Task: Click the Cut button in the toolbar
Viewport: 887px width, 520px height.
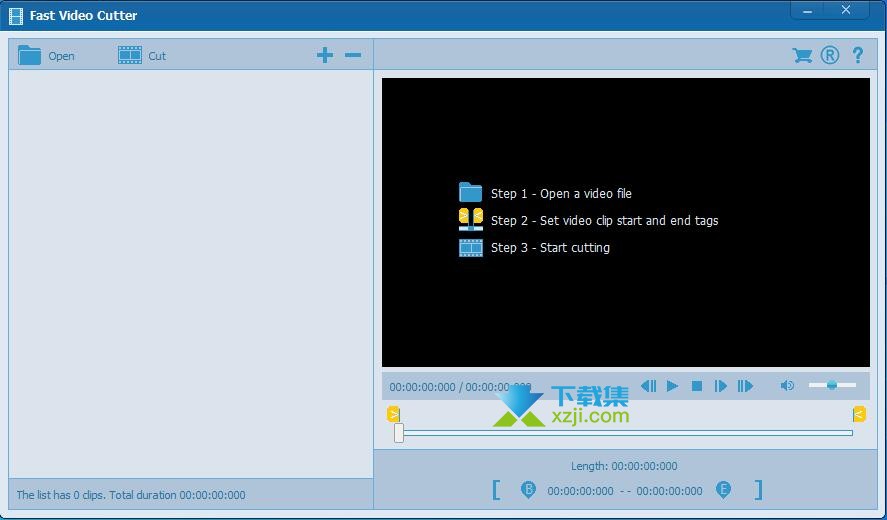Action: (x=142, y=56)
